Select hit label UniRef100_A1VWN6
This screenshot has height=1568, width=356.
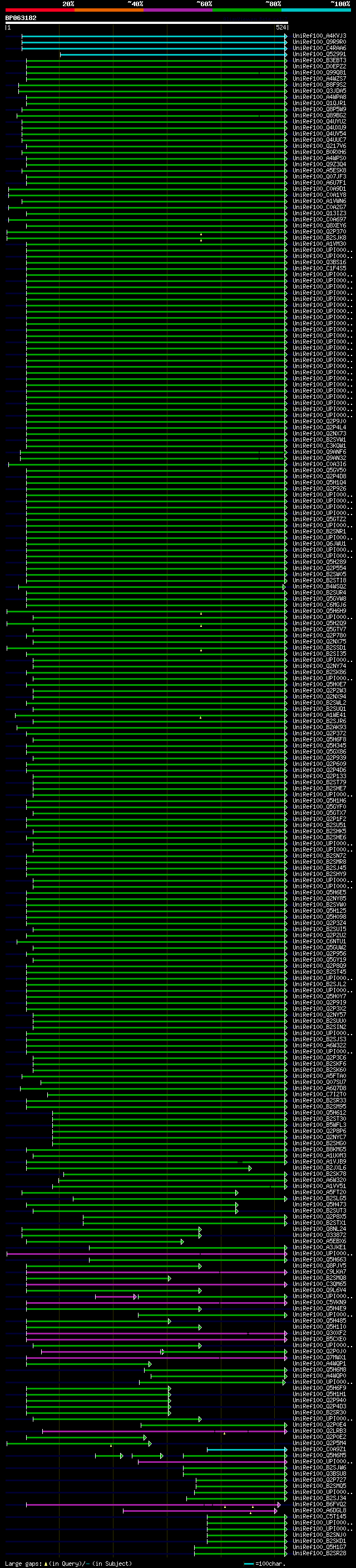[319, 201]
